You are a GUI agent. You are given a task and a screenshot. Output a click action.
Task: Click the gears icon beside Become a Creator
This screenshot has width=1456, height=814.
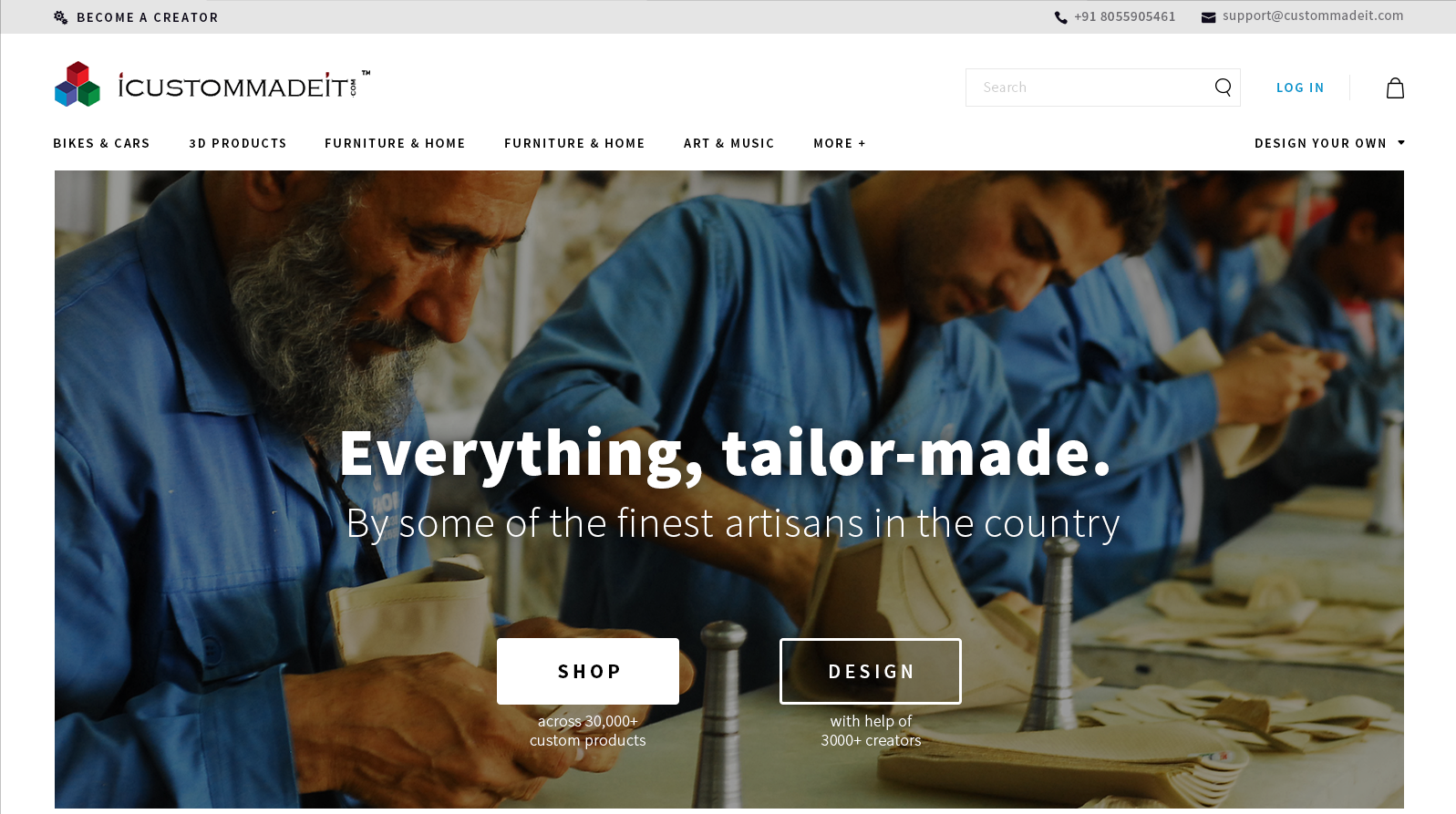point(61,17)
